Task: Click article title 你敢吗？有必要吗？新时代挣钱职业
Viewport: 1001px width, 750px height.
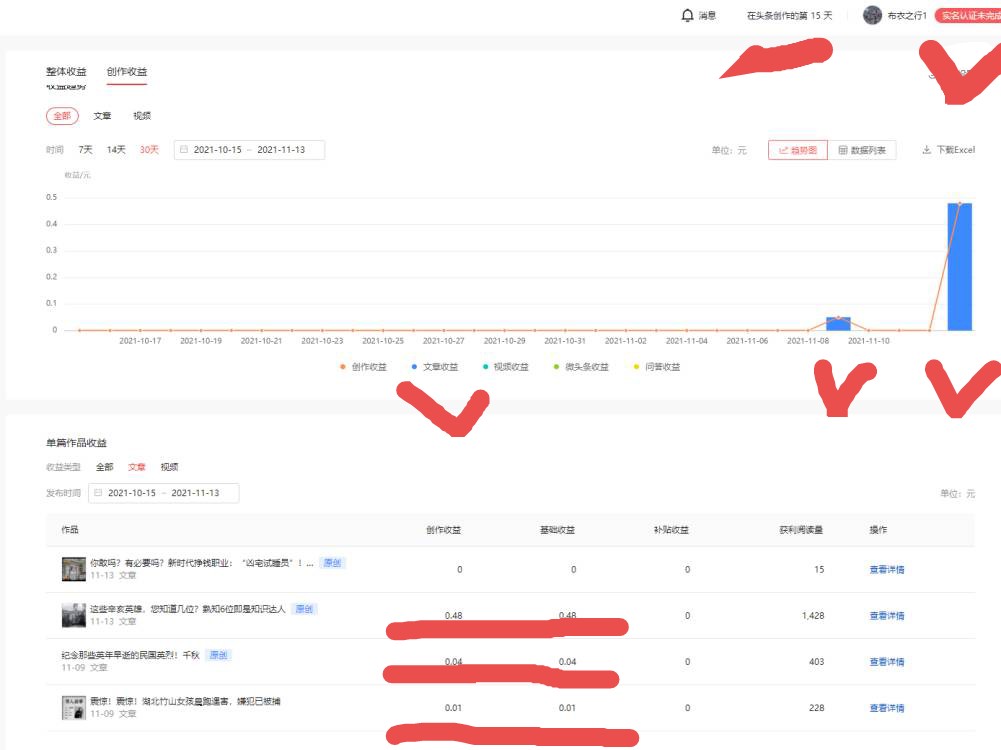Action: tap(201, 563)
